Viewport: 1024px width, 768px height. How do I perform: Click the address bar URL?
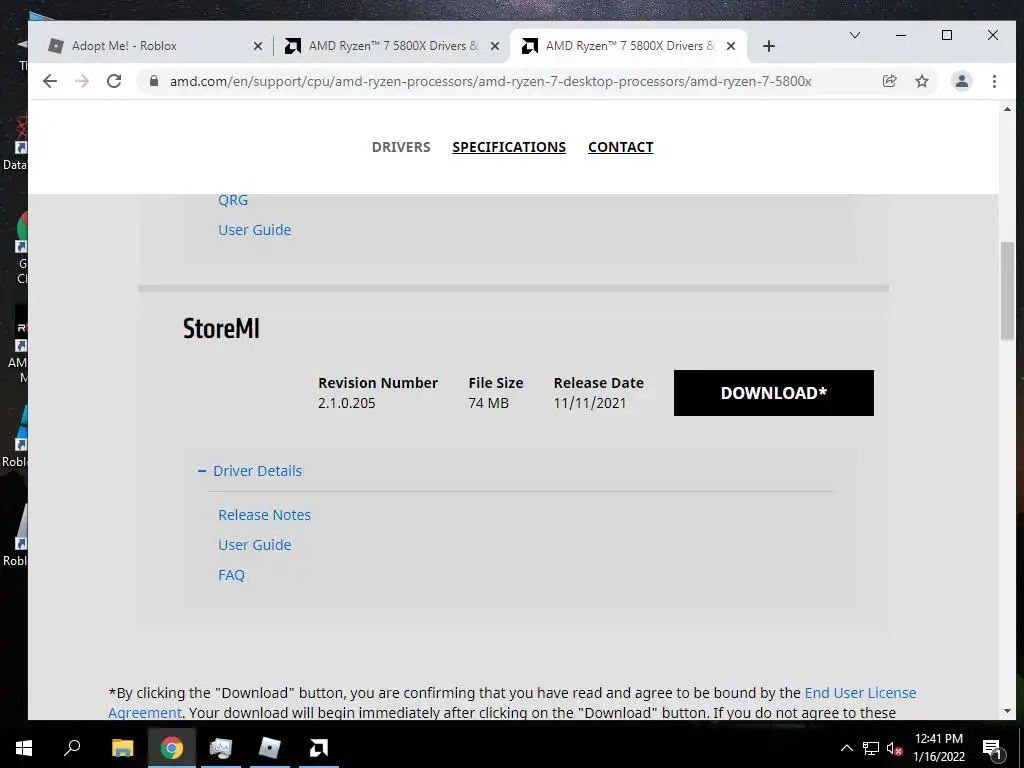[x=490, y=81]
